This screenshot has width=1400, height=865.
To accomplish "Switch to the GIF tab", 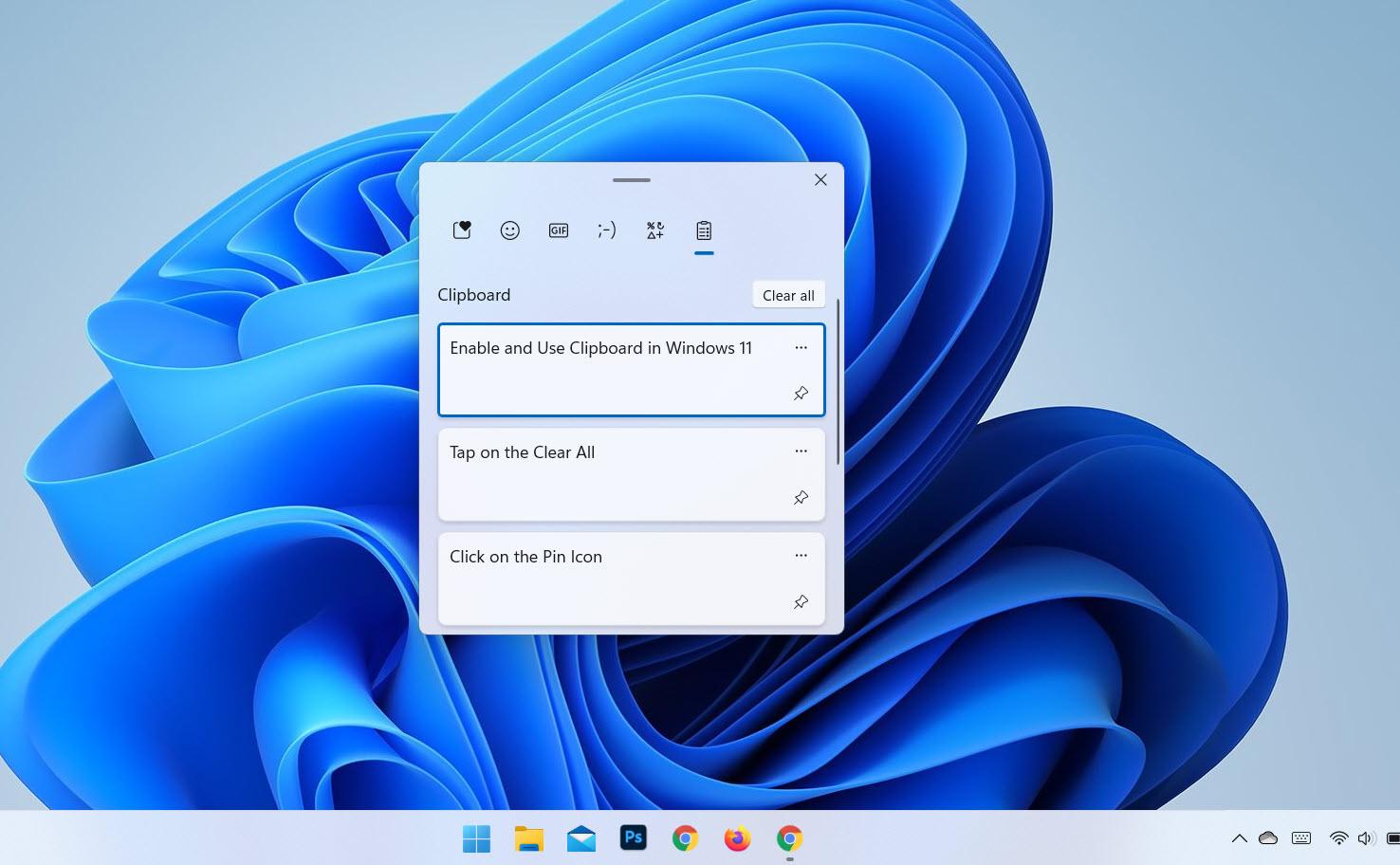I will tap(558, 230).
